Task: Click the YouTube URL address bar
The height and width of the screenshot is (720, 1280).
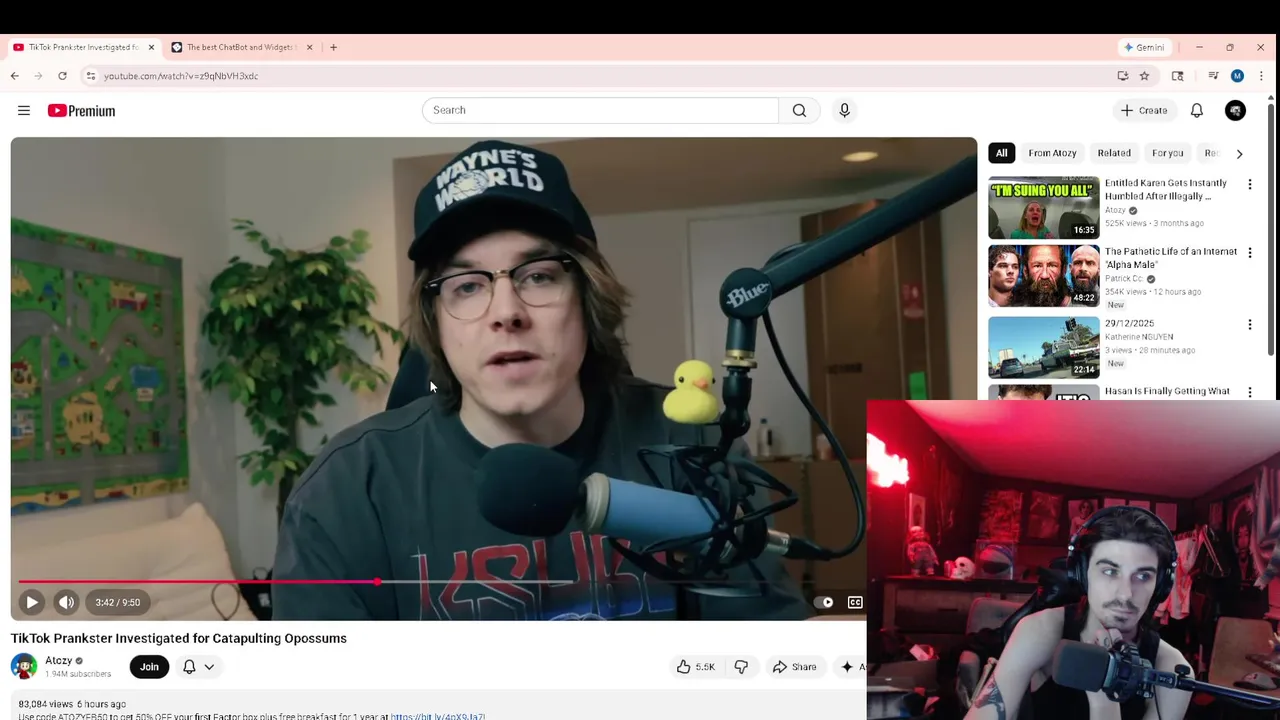Action: click(600, 76)
